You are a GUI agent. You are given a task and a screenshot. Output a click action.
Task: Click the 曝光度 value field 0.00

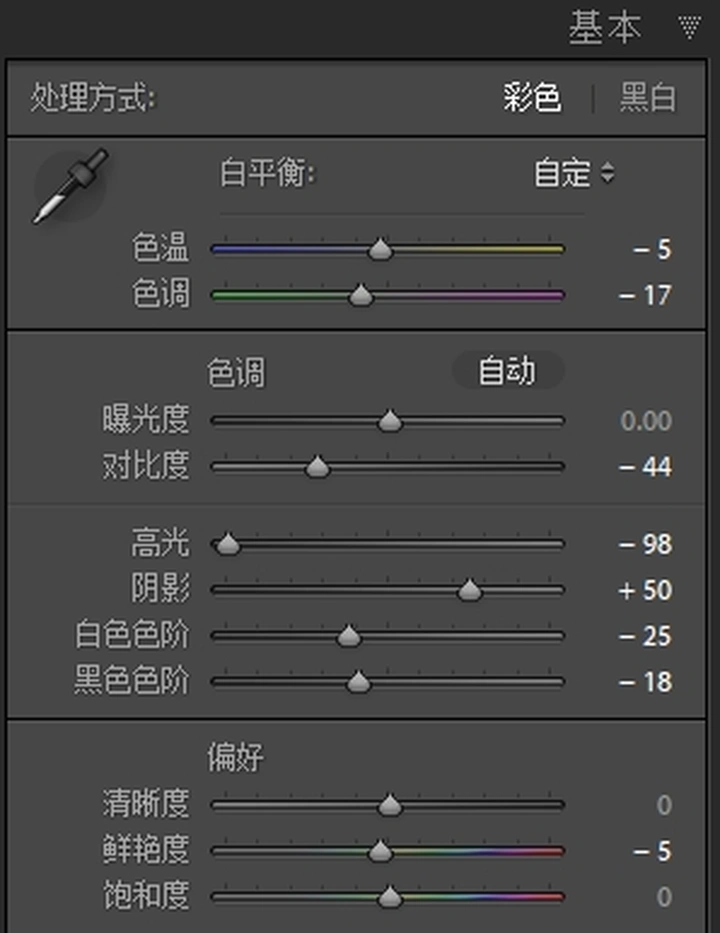coord(646,421)
